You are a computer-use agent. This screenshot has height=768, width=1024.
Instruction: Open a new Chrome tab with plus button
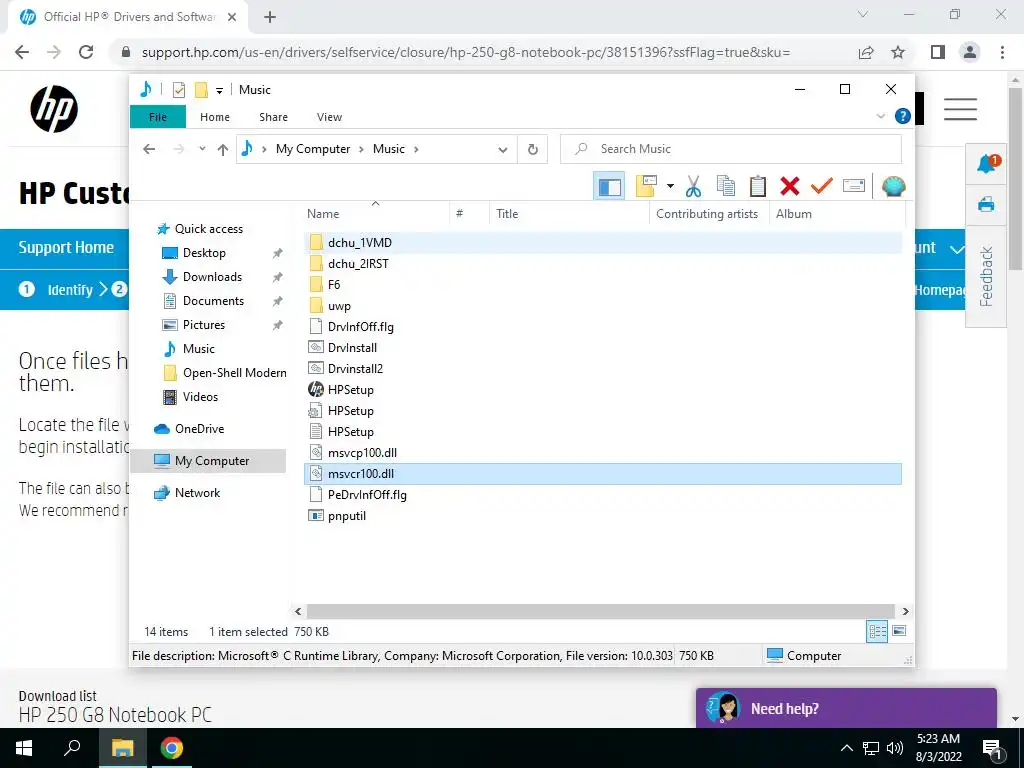click(270, 18)
